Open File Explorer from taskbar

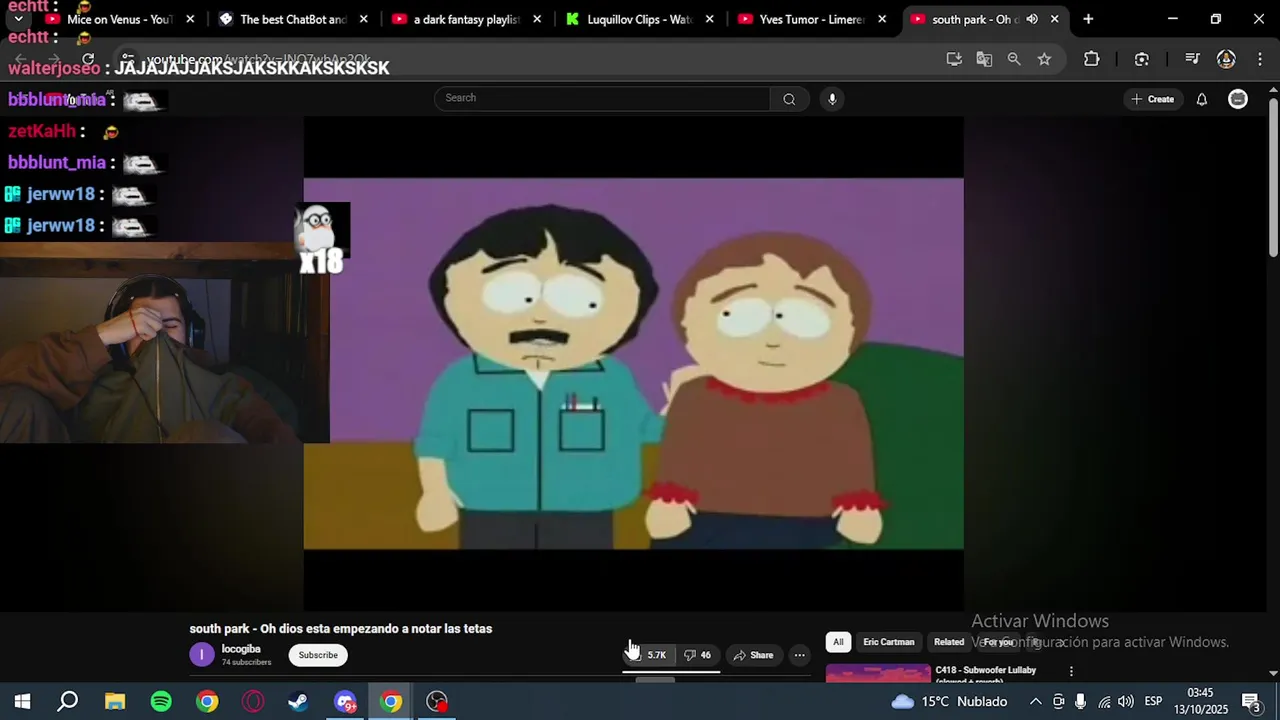(115, 702)
